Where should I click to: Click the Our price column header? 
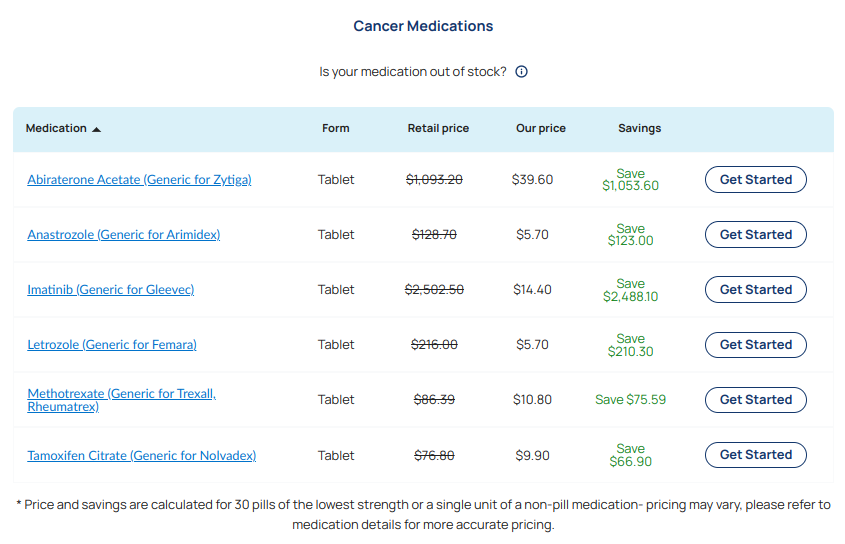541,128
